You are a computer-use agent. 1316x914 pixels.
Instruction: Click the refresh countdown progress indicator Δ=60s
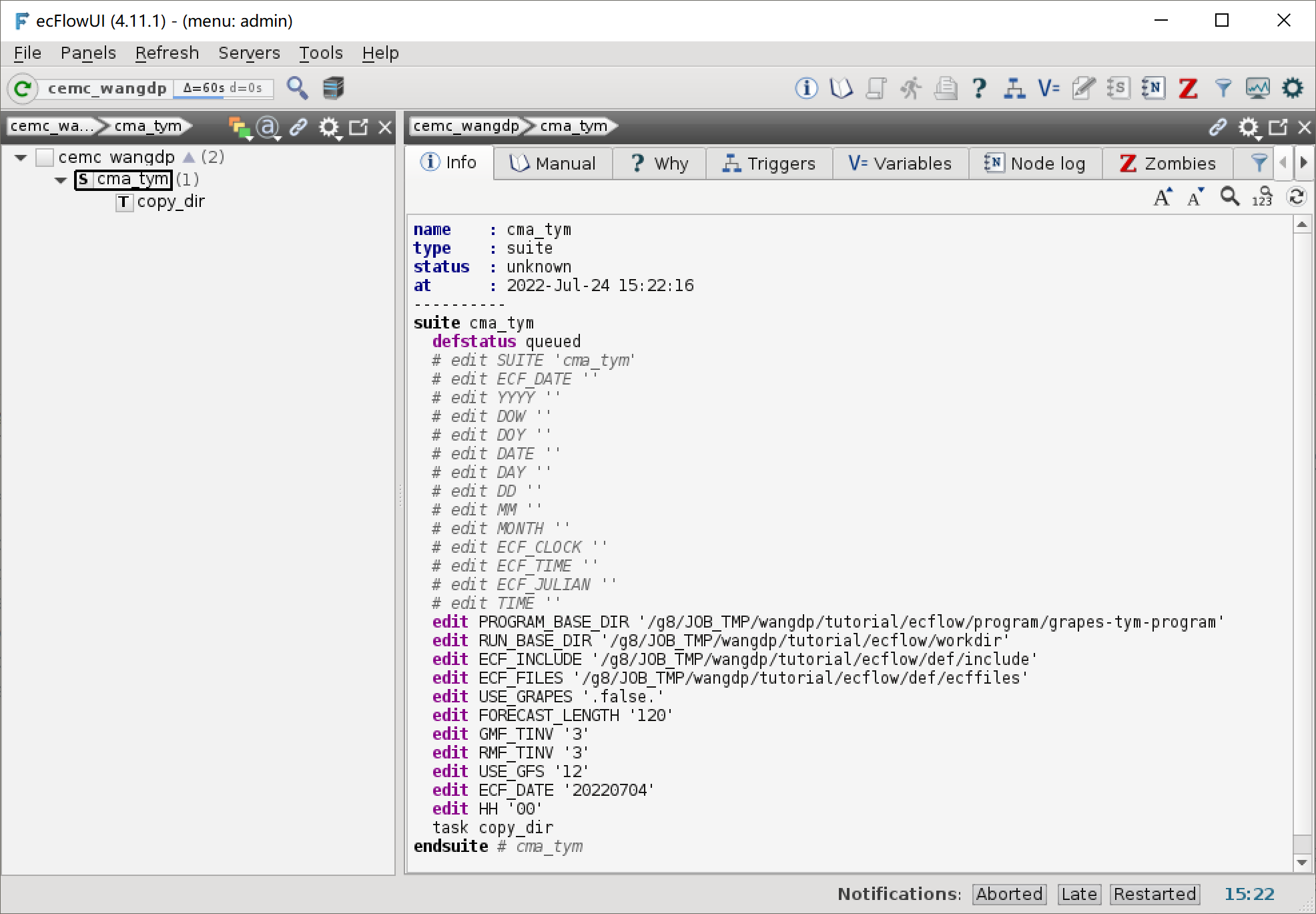pyautogui.click(x=223, y=88)
